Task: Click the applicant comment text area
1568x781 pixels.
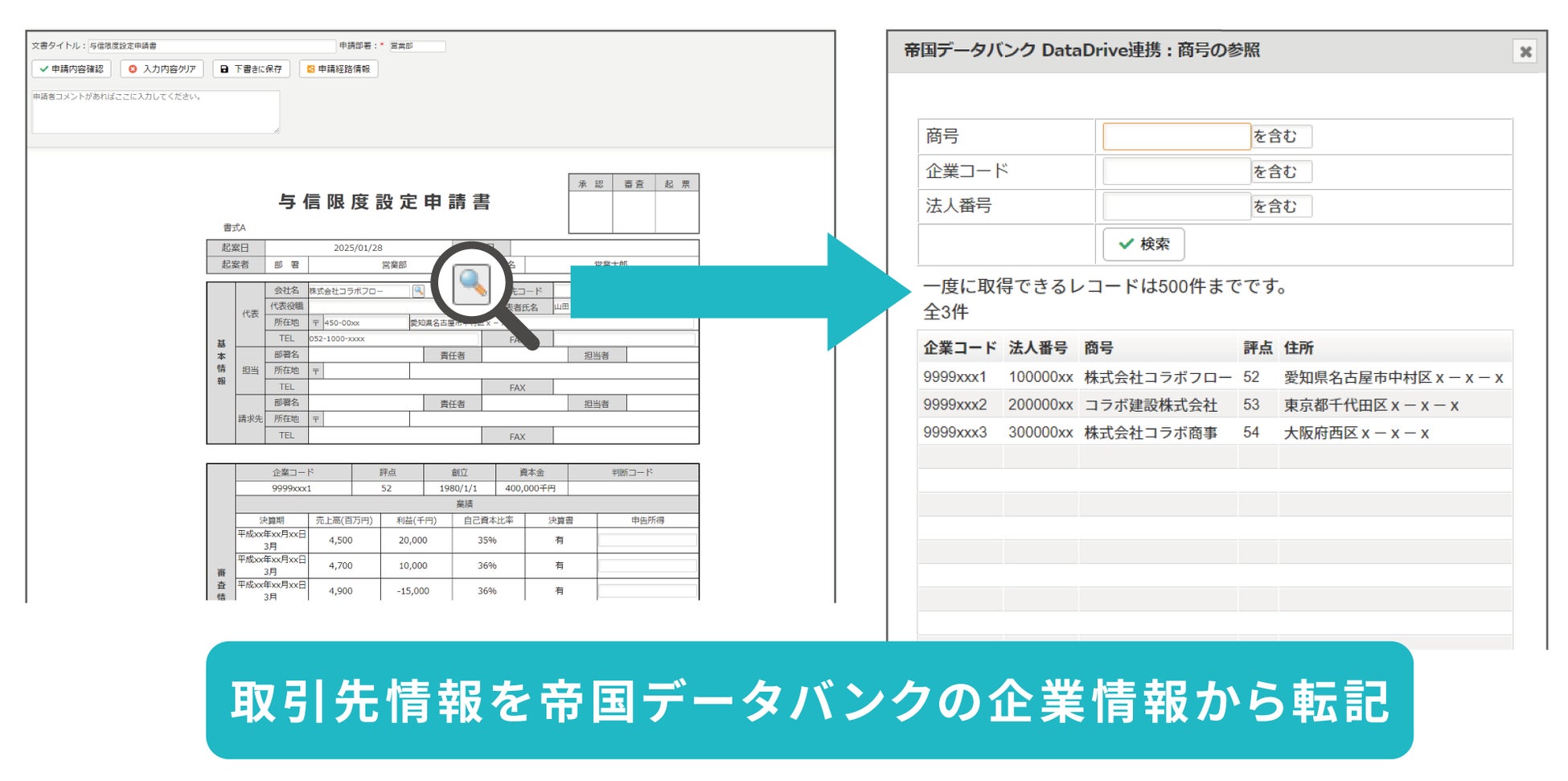Action: 156,112
